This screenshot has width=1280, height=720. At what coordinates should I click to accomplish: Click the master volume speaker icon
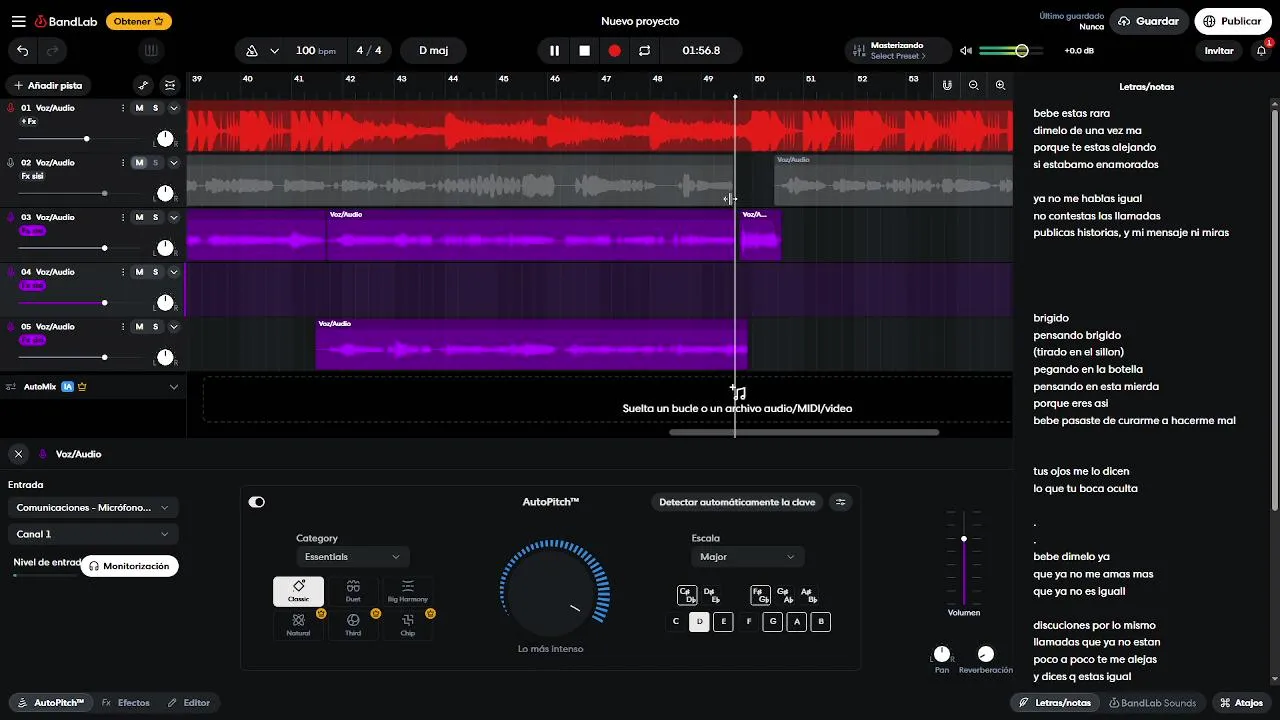[x=966, y=50]
